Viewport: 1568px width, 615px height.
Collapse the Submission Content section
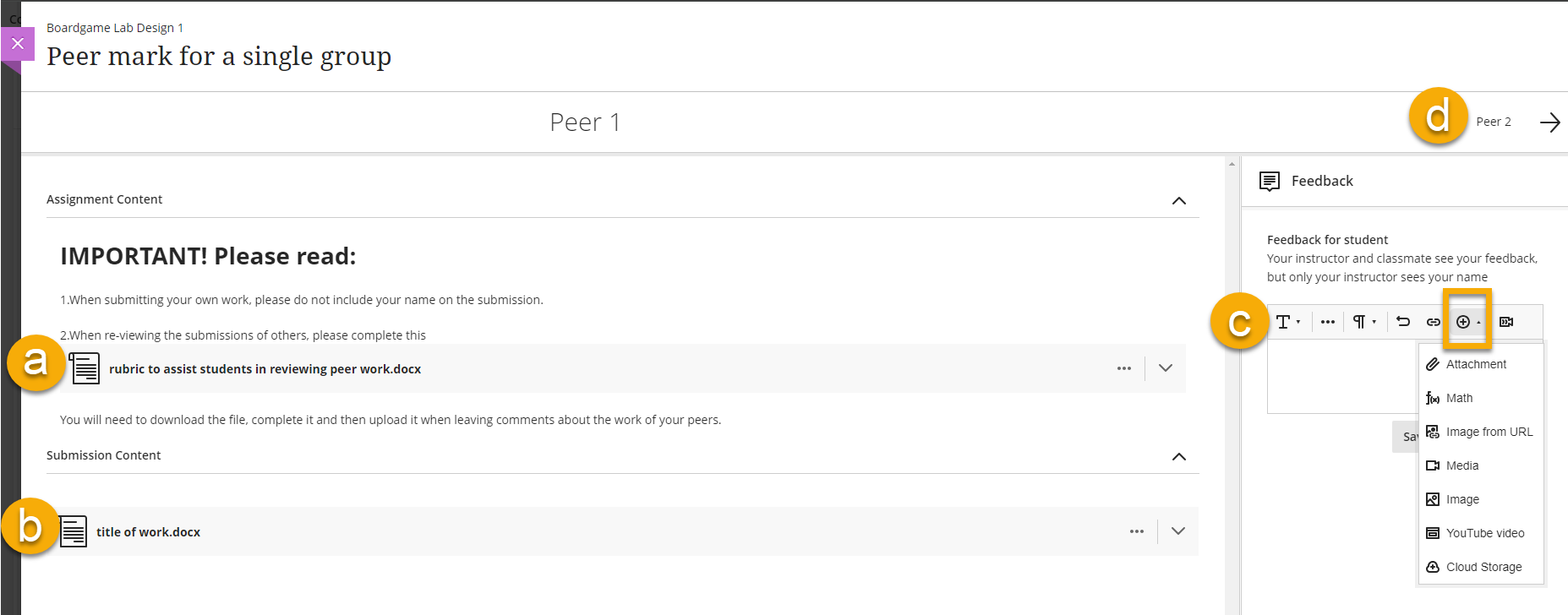coord(1179,457)
